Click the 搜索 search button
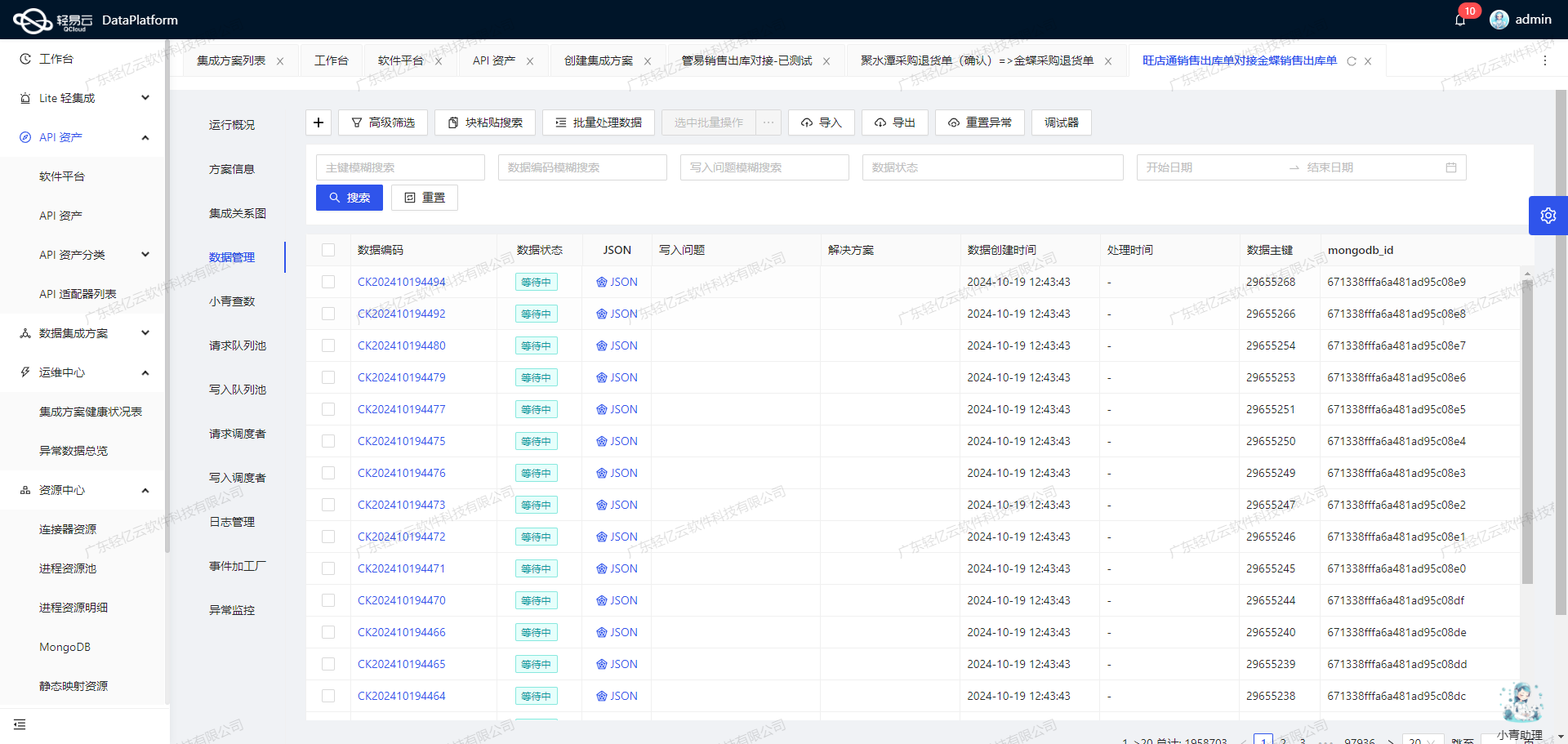1568x744 pixels. point(349,197)
